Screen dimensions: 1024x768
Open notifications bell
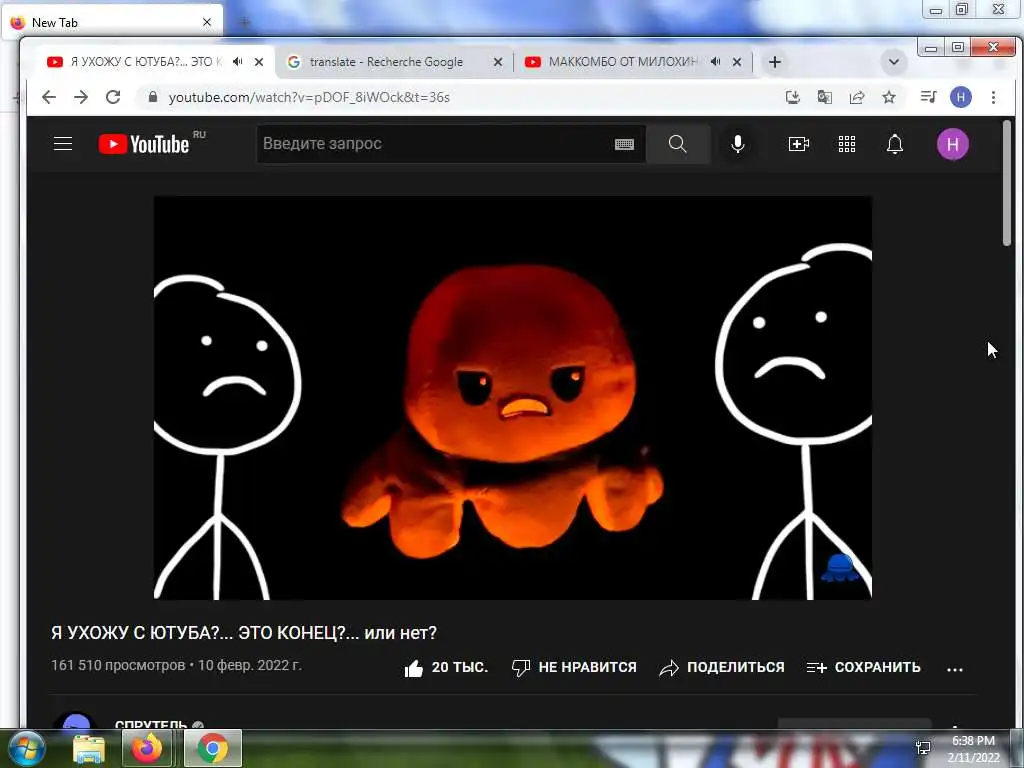coord(895,144)
